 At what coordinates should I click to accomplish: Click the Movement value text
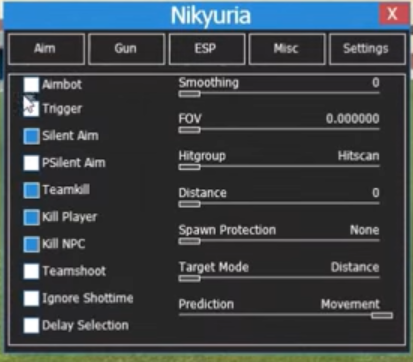click(350, 304)
